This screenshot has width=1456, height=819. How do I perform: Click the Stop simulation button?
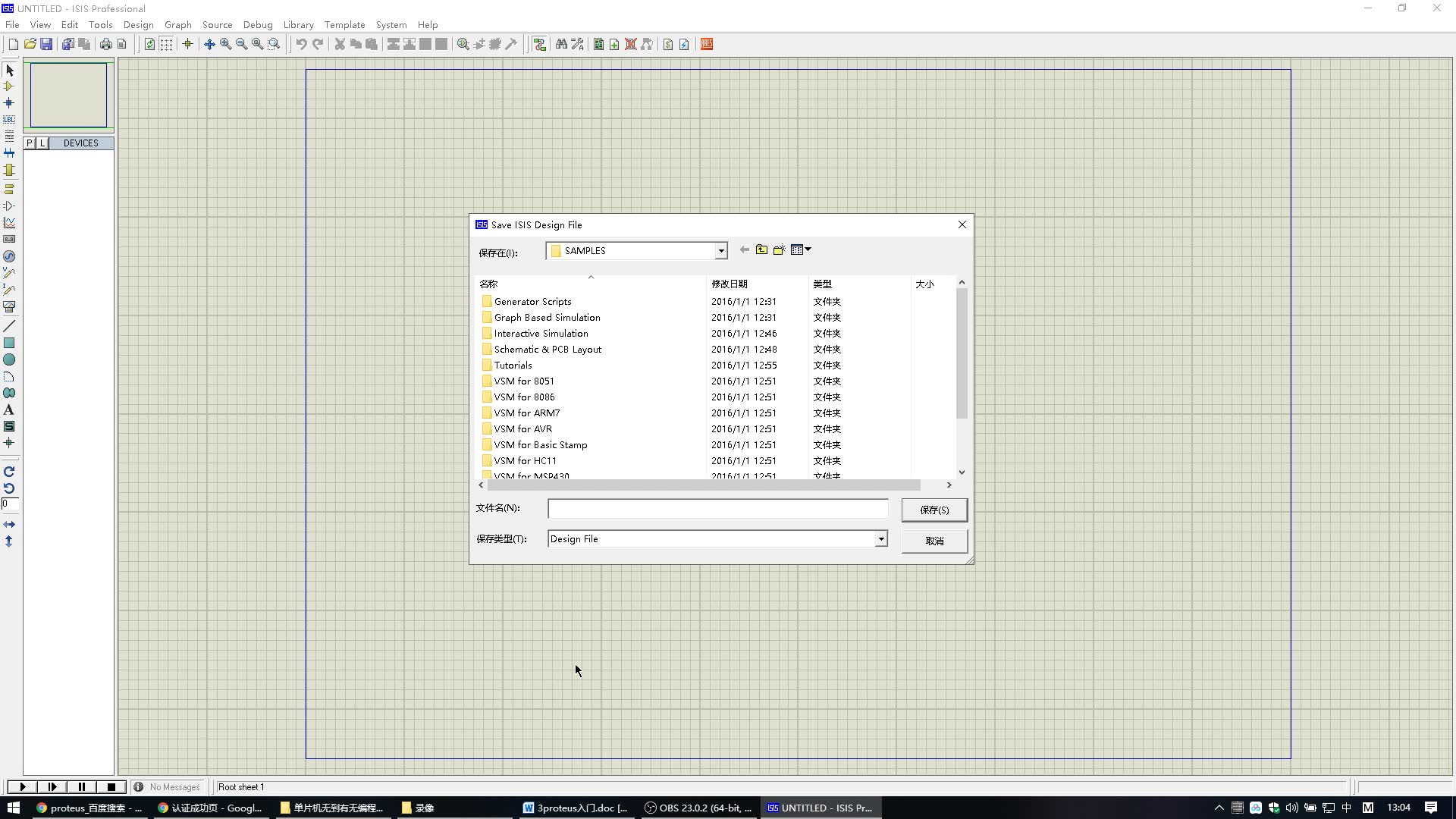pyautogui.click(x=111, y=787)
